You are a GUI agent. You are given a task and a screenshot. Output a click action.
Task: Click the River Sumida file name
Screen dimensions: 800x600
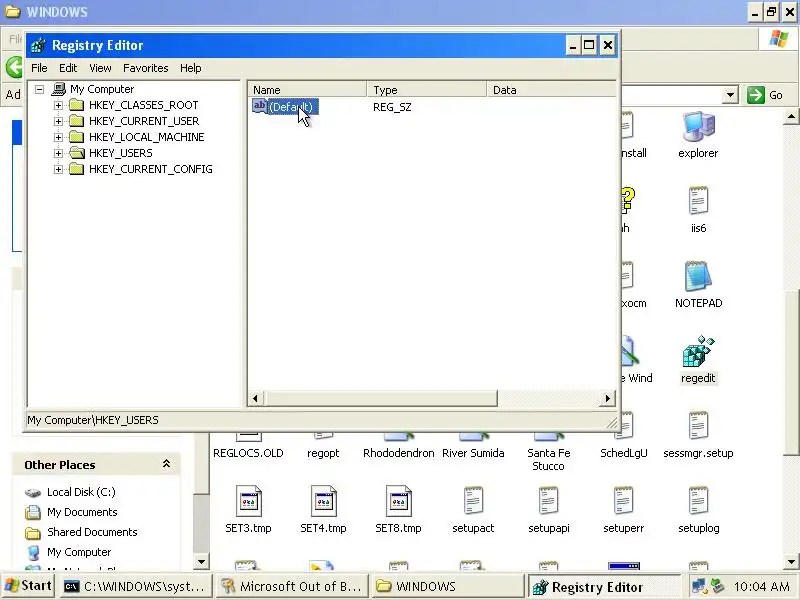473,453
